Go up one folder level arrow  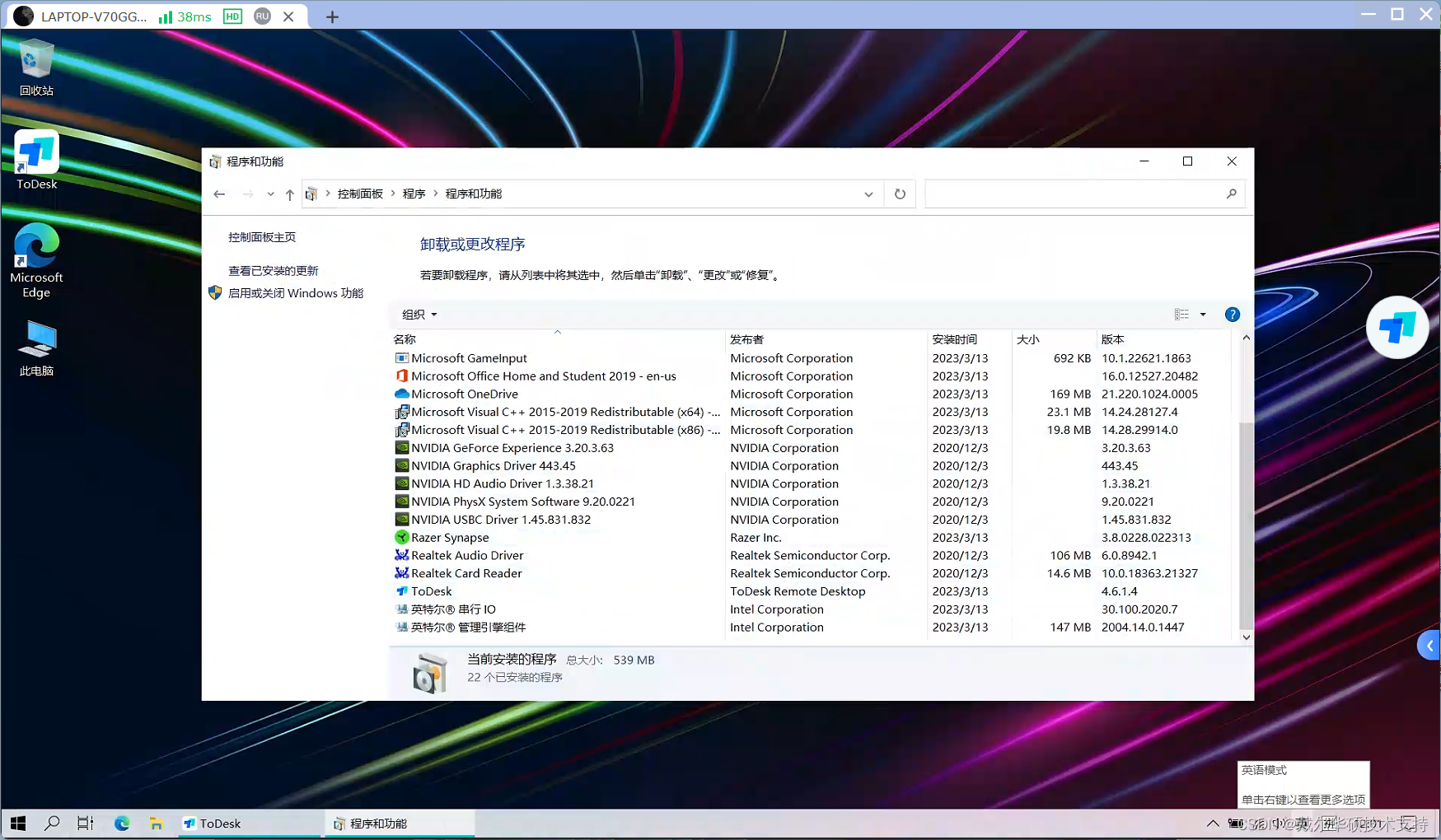pyautogui.click(x=289, y=194)
